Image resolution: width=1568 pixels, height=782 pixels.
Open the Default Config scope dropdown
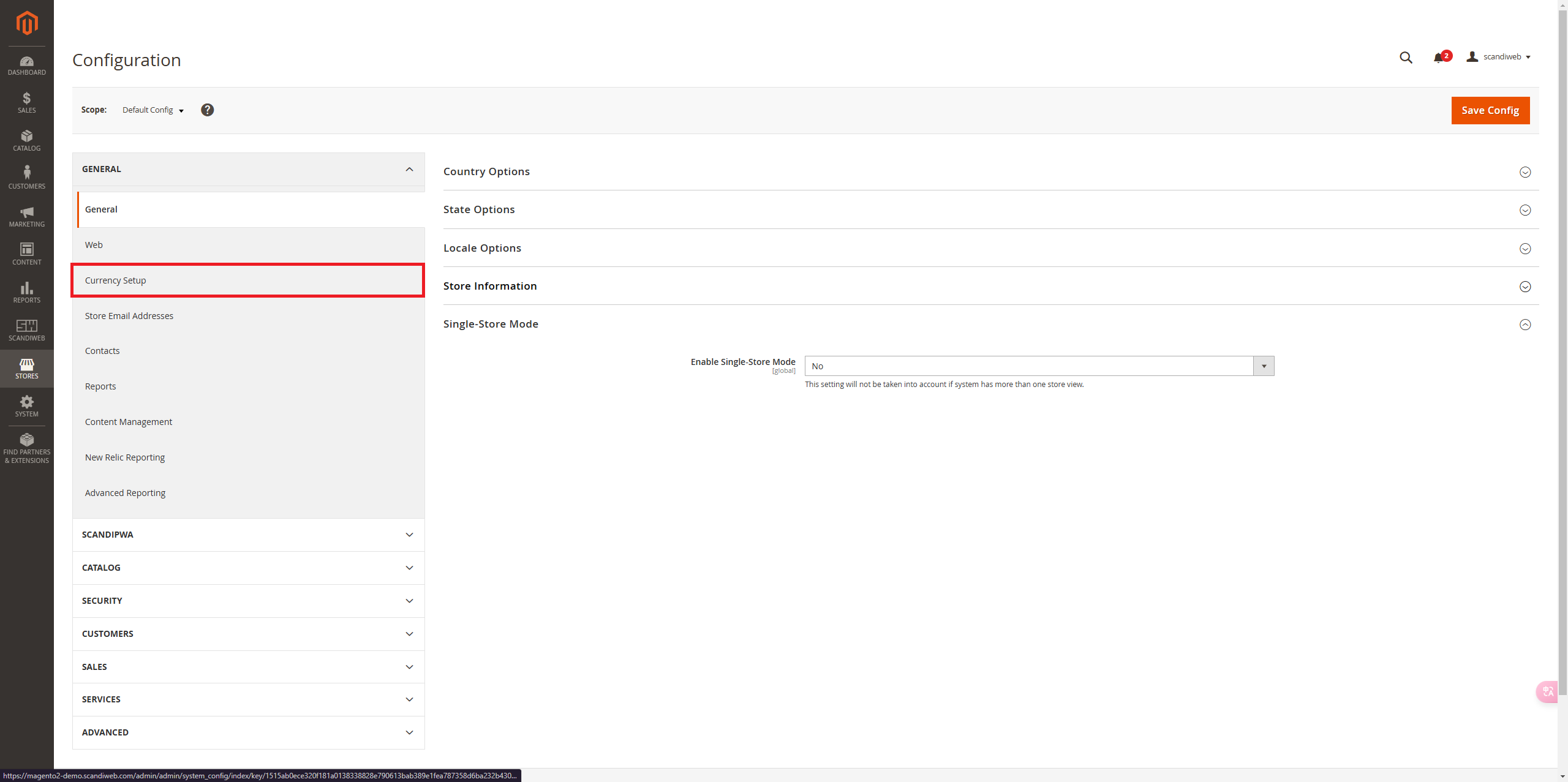pyautogui.click(x=153, y=110)
